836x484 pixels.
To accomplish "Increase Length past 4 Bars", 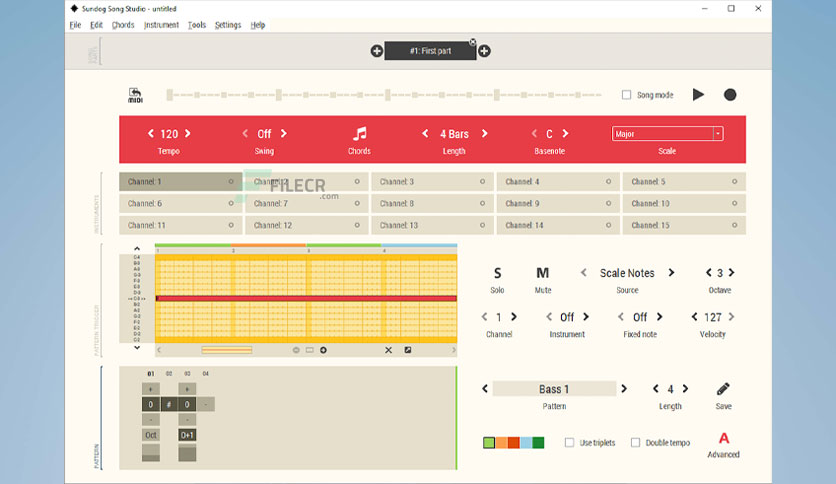I will [x=485, y=133].
